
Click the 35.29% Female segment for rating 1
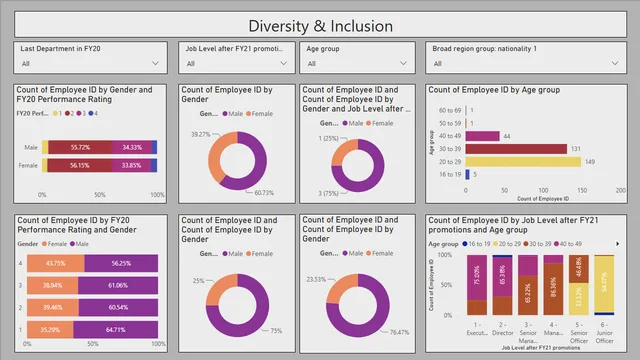click(50, 329)
